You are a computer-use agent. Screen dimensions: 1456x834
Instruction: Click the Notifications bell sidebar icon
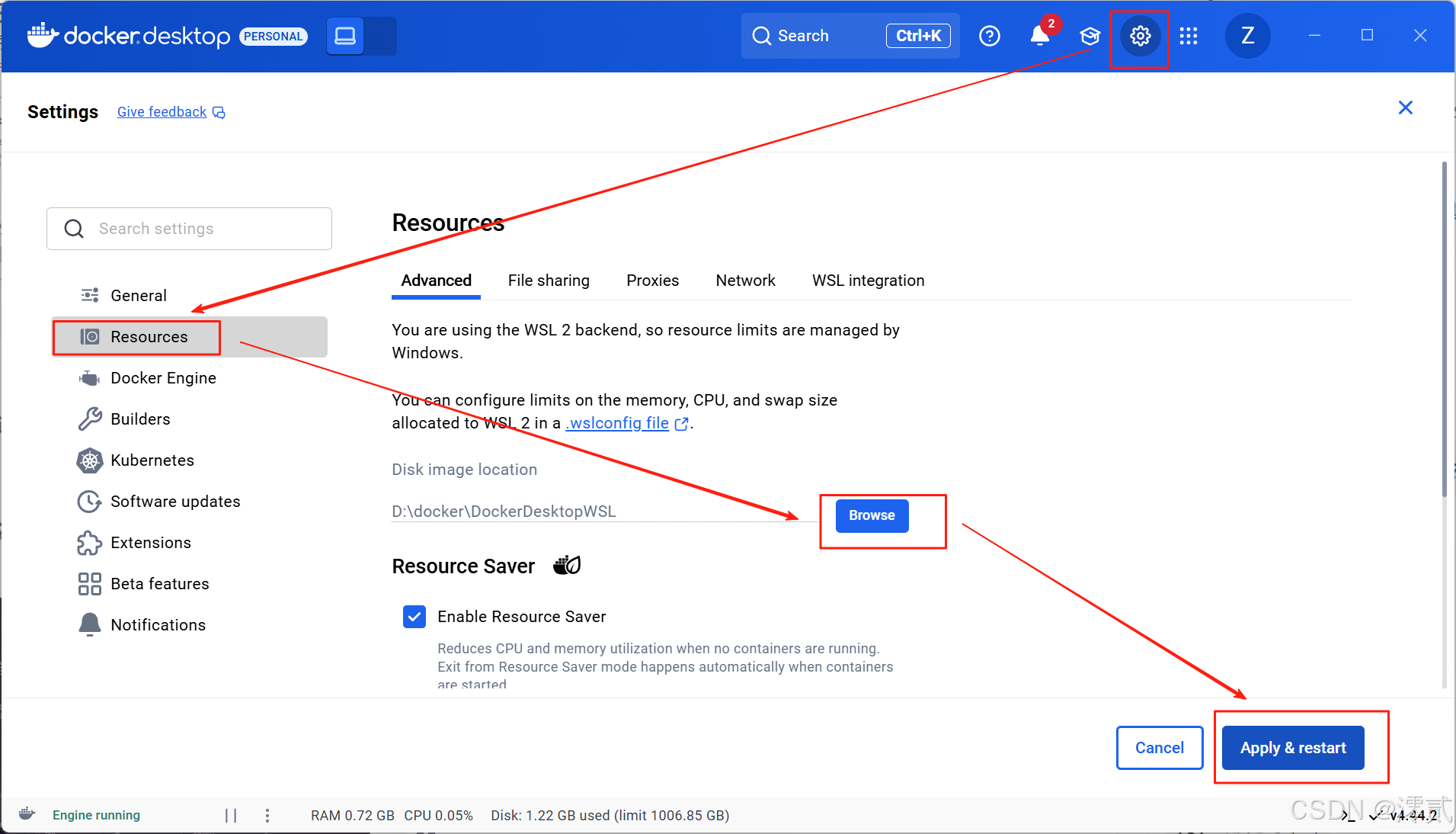click(90, 624)
